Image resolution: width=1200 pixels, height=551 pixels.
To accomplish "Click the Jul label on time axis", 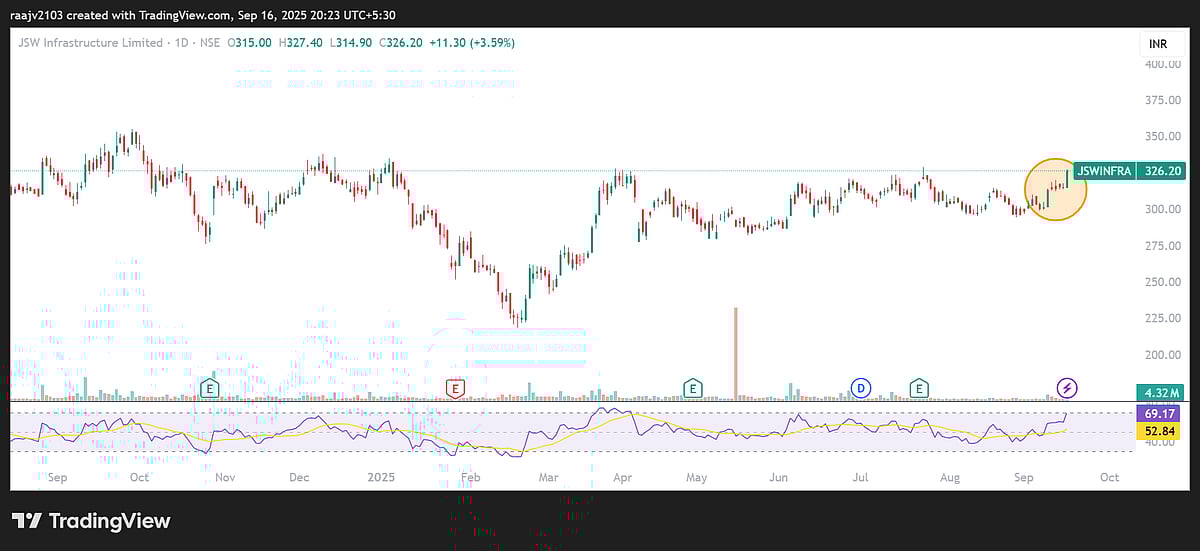I will (860, 478).
